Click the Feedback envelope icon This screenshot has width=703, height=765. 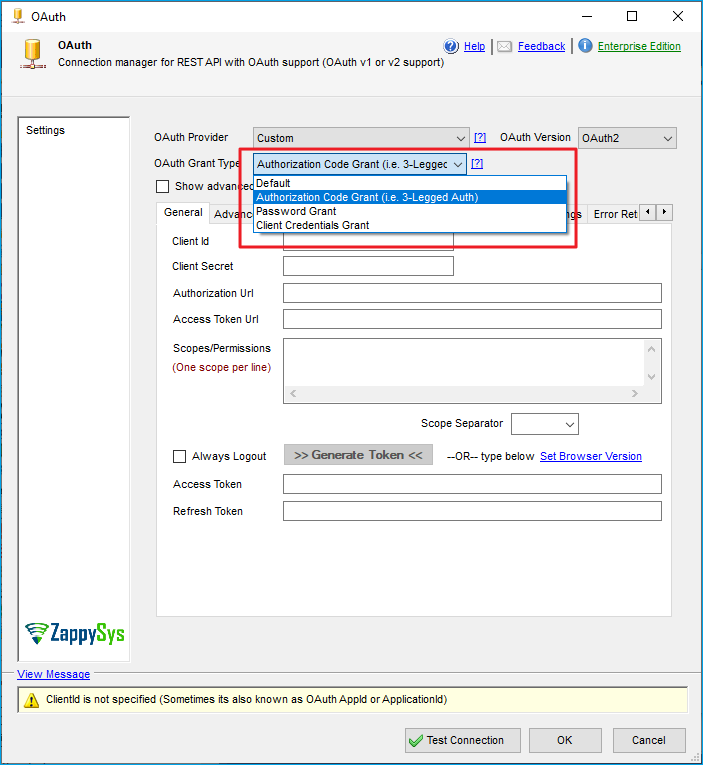(504, 46)
